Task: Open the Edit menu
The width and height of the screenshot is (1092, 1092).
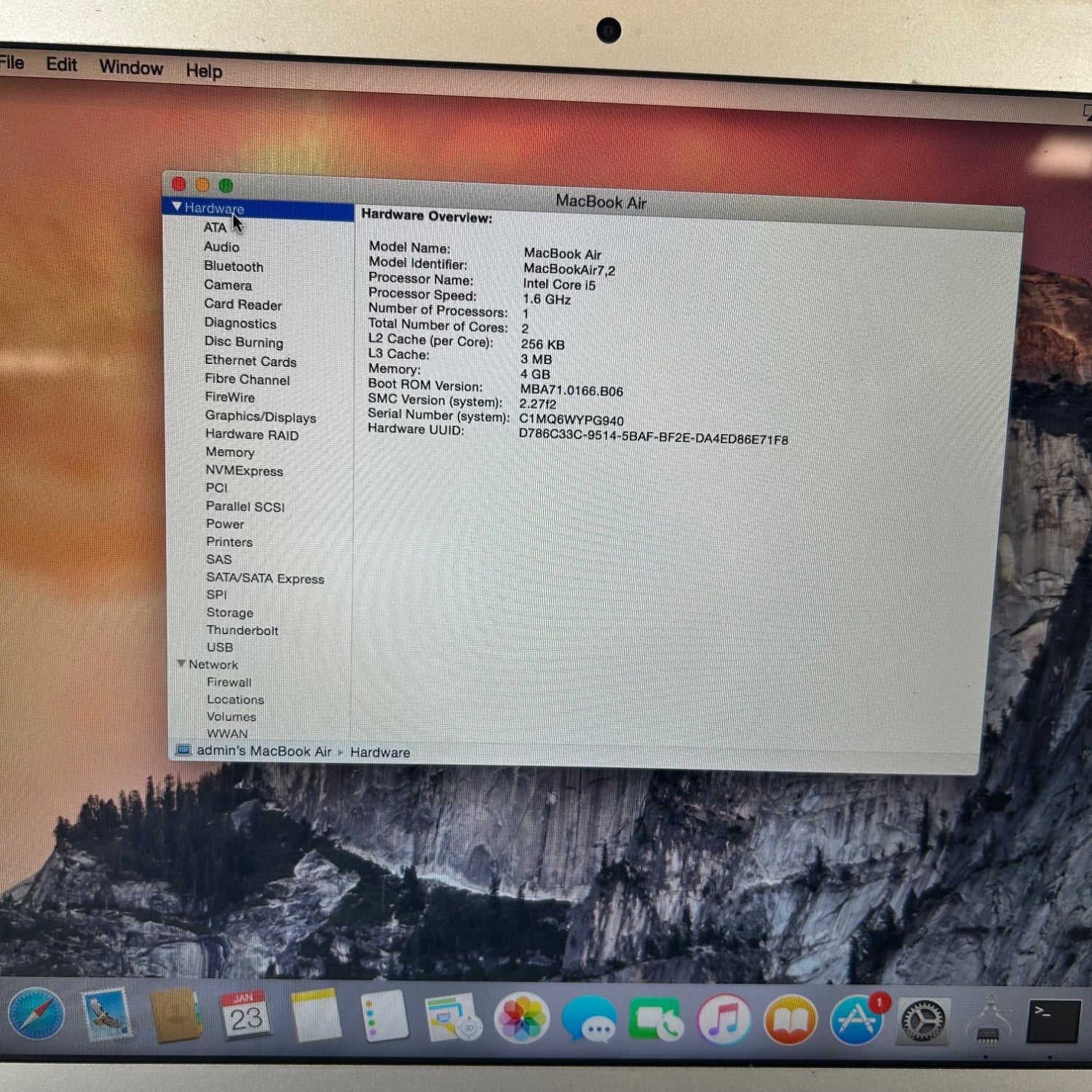Action: click(x=61, y=65)
